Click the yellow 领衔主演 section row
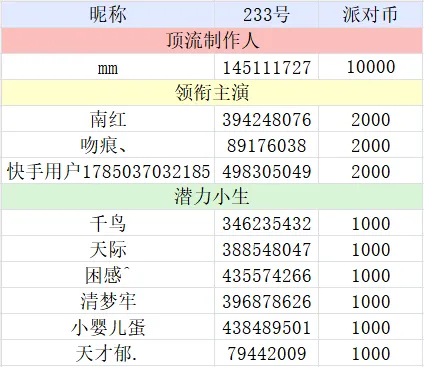 pyautogui.click(x=212, y=93)
